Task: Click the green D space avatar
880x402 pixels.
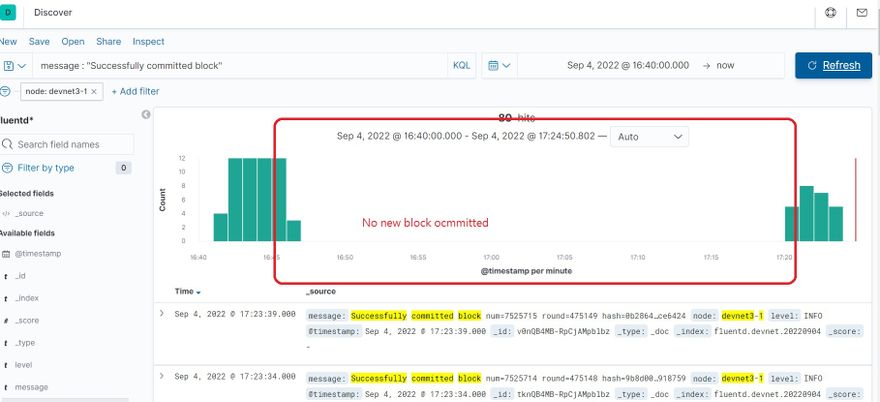Action: click(10, 12)
